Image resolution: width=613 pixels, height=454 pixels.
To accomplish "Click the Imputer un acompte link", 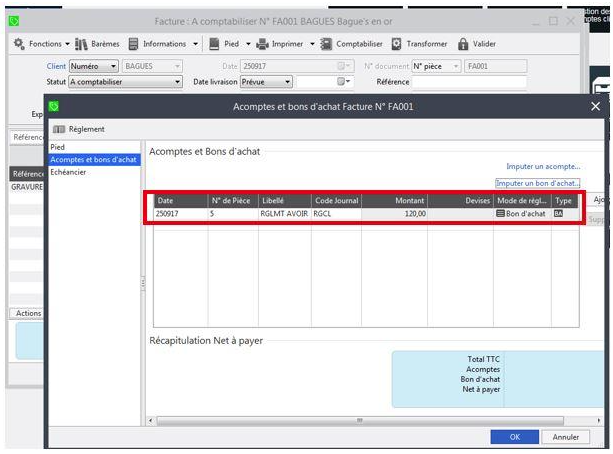I will point(542,166).
